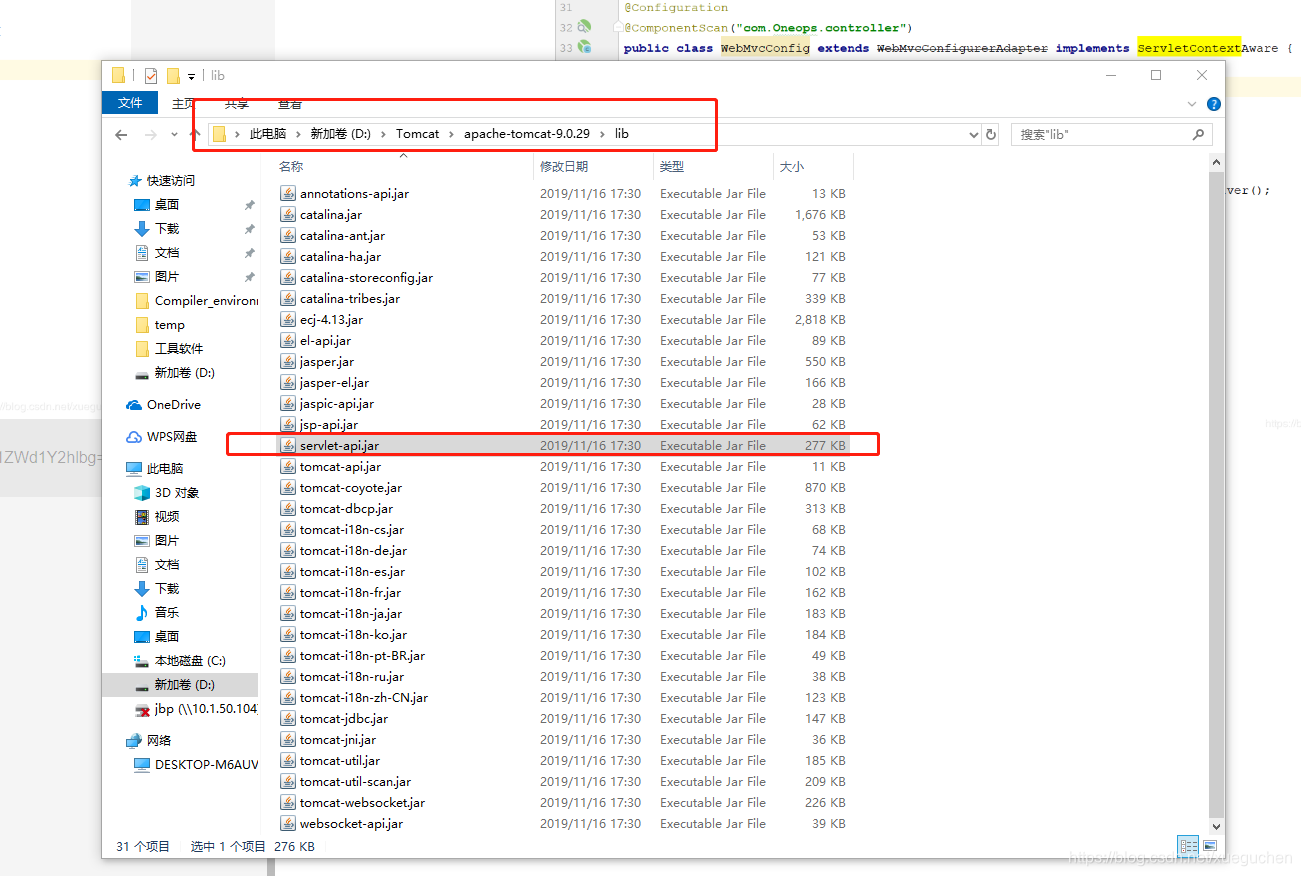Select the catalina.jar file icon

(288, 215)
